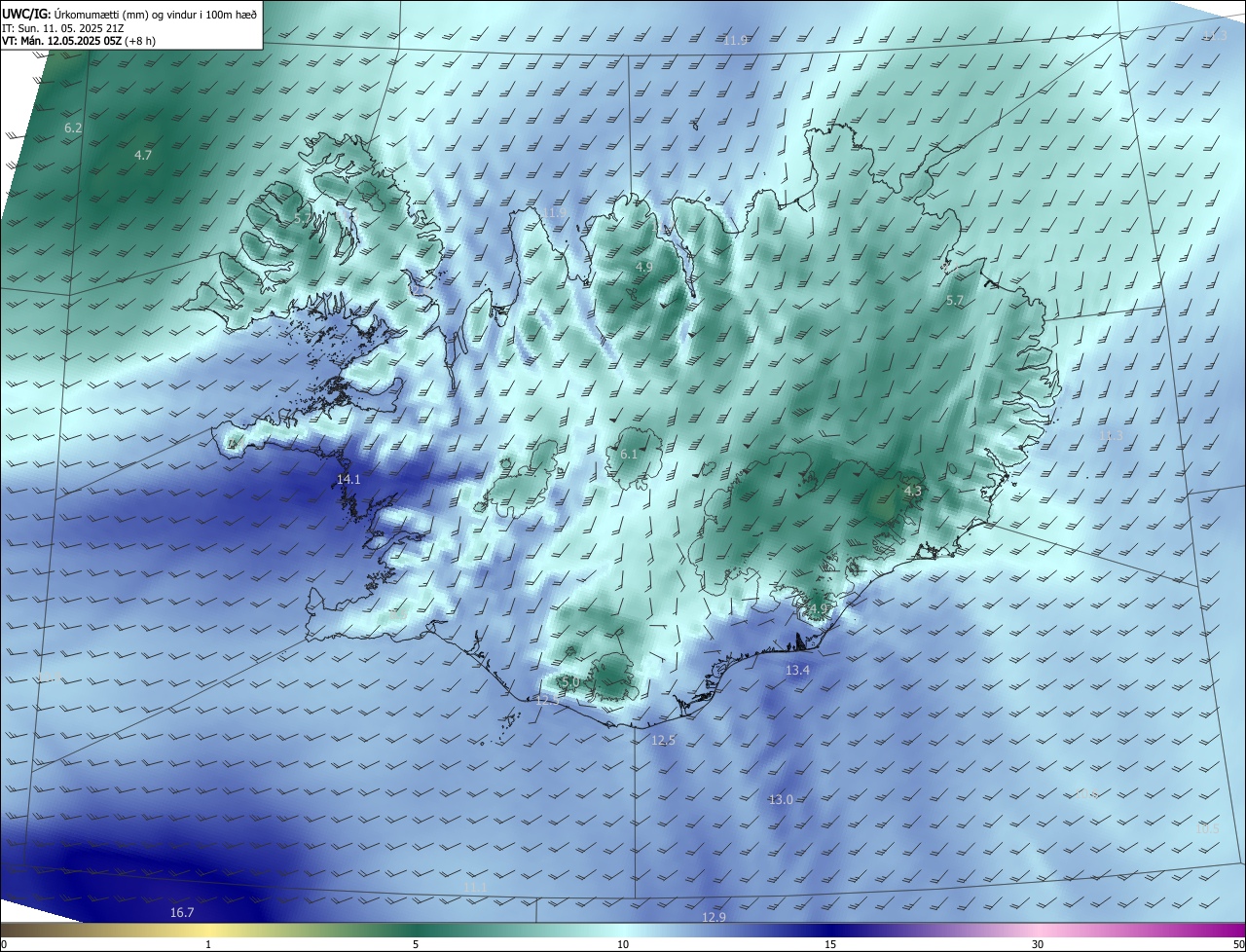1246x952 pixels.
Task: Click the 4.7 value label on the map
Action: 143,155
